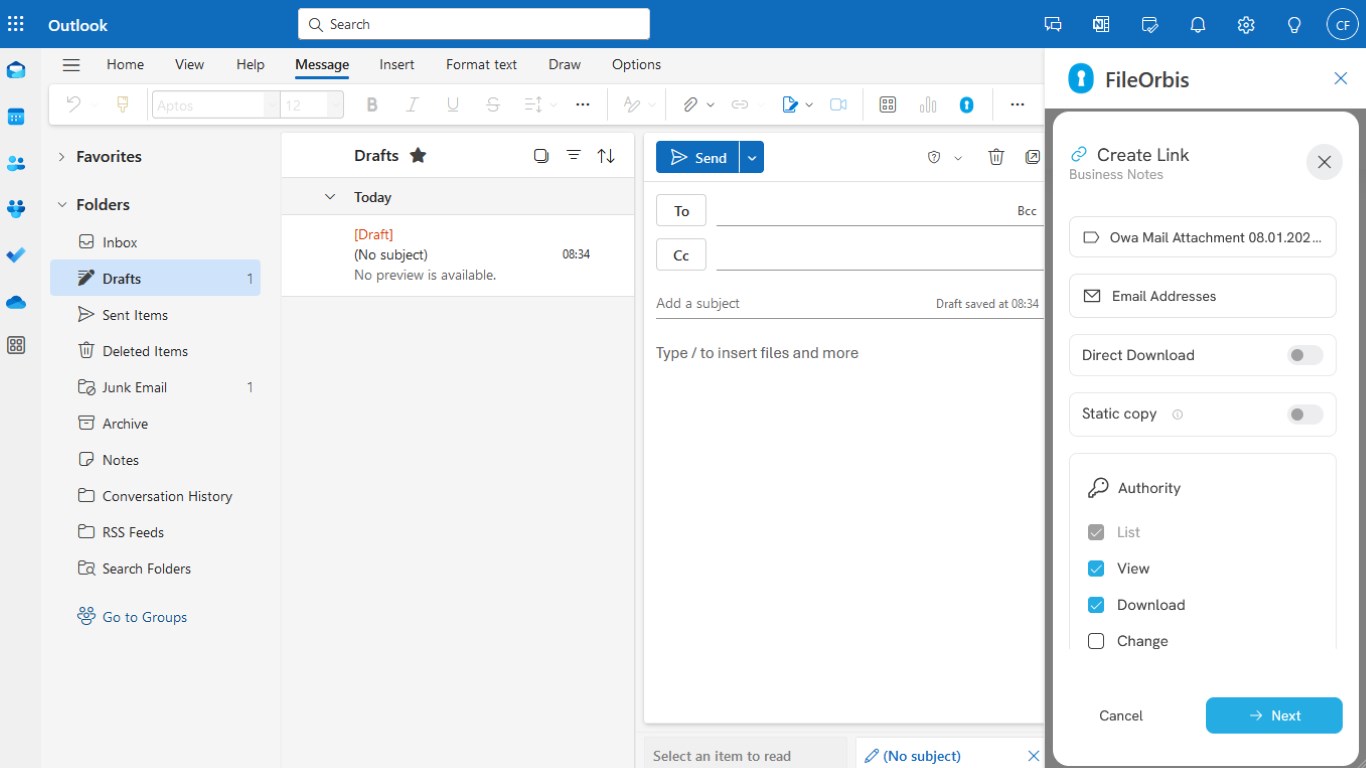Open the chat bubbles icon in header
1366x768 pixels.
1053,25
